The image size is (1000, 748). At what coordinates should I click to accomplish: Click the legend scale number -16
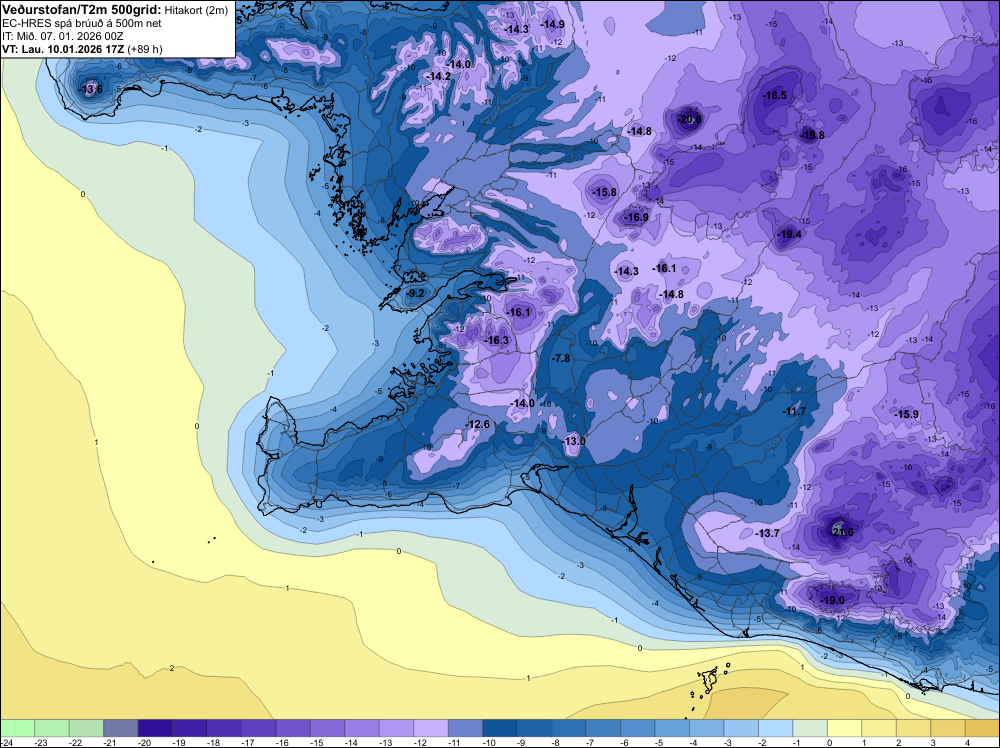click(283, 742)
